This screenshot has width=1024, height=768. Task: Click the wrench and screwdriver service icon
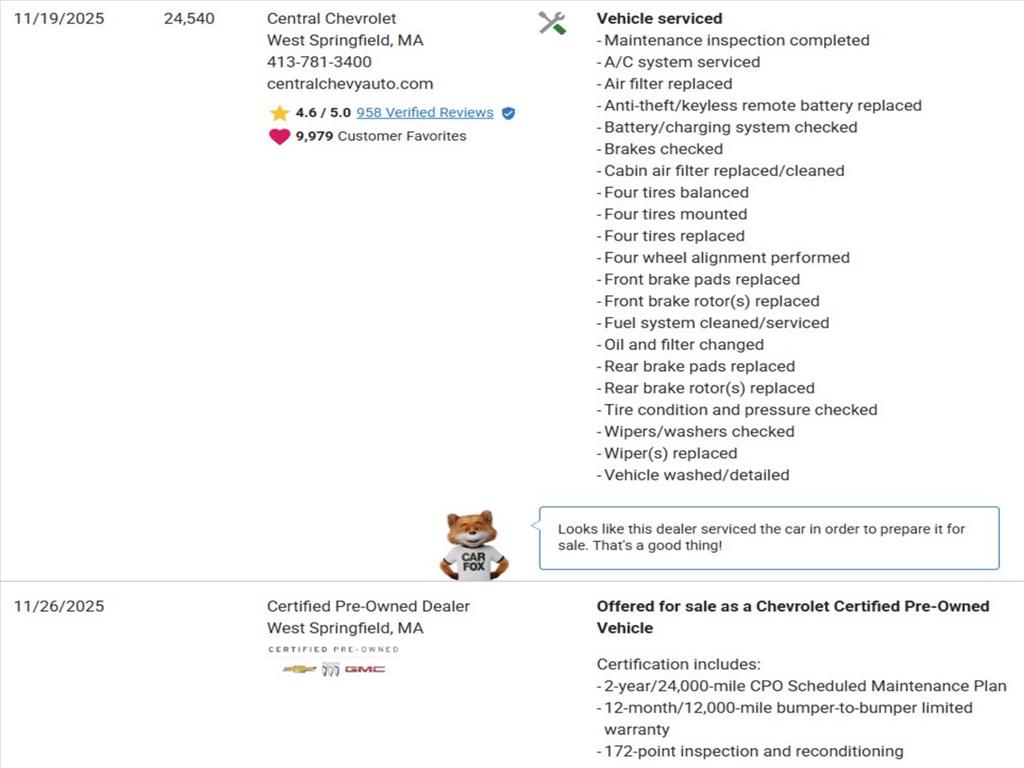click(x=552, y=23)
